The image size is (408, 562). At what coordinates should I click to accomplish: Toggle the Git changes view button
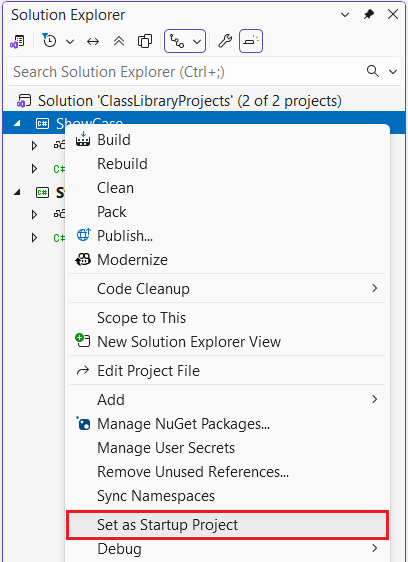click(177, 42)
